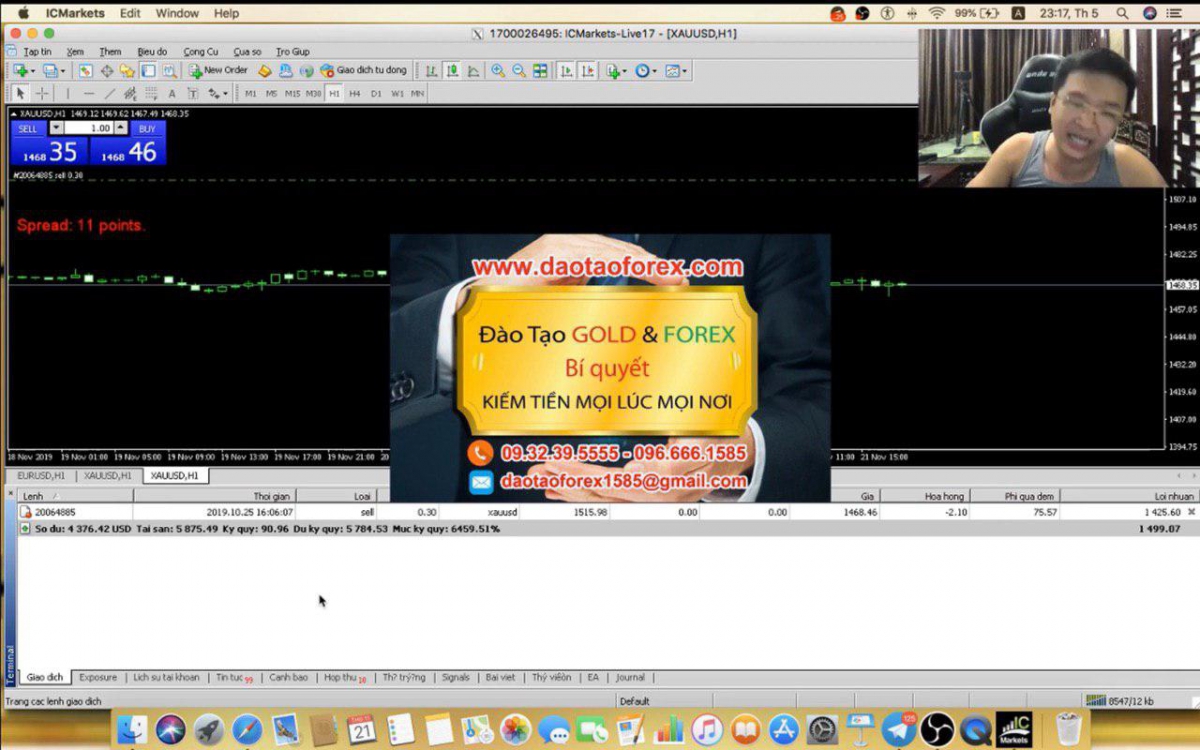Zoom in on the chart
This screenshot has width=1200, height=750.
pos(498,71)
